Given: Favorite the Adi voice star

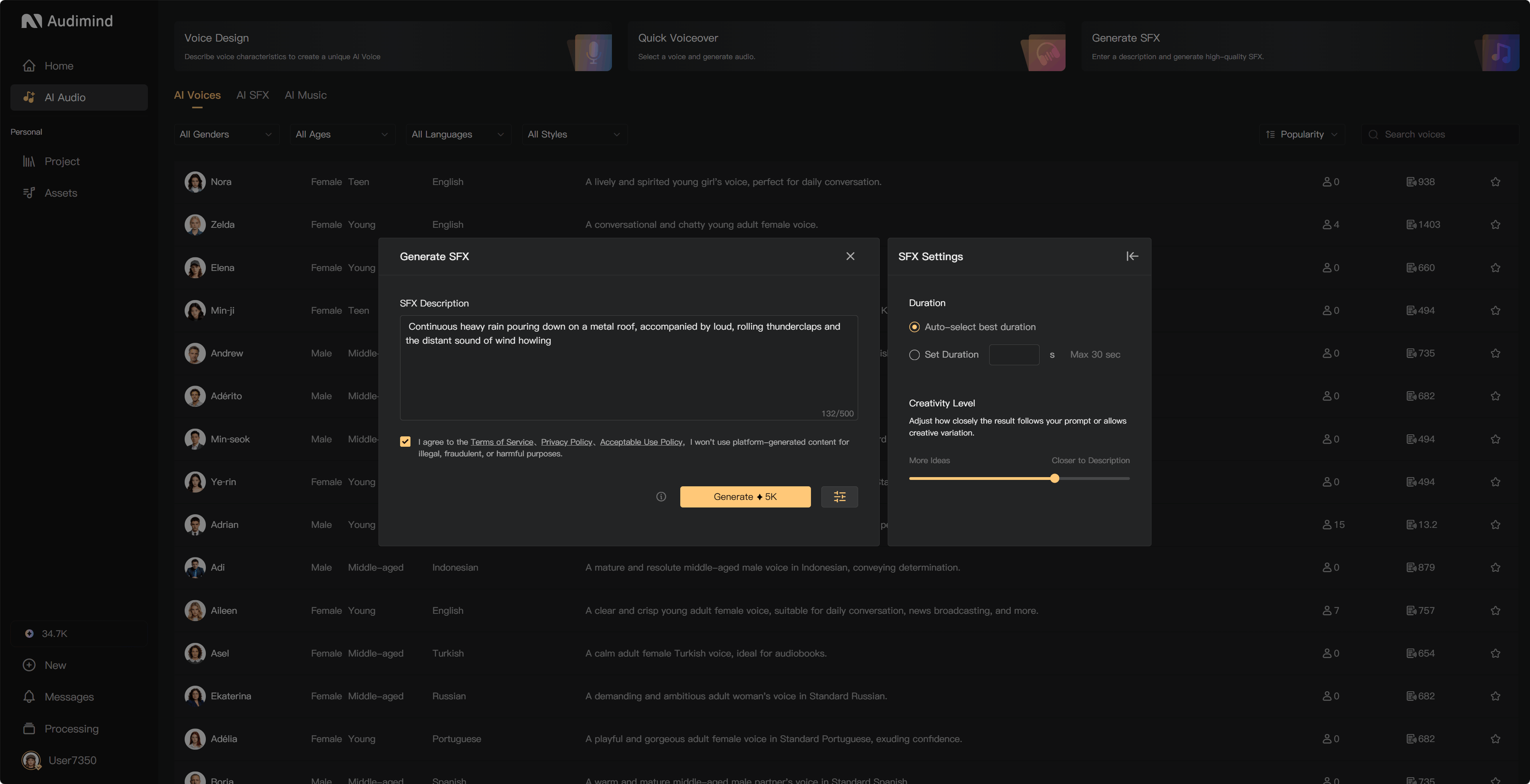Looking at the screenshot, I should pyautogui.click(x=1496, y=568).
